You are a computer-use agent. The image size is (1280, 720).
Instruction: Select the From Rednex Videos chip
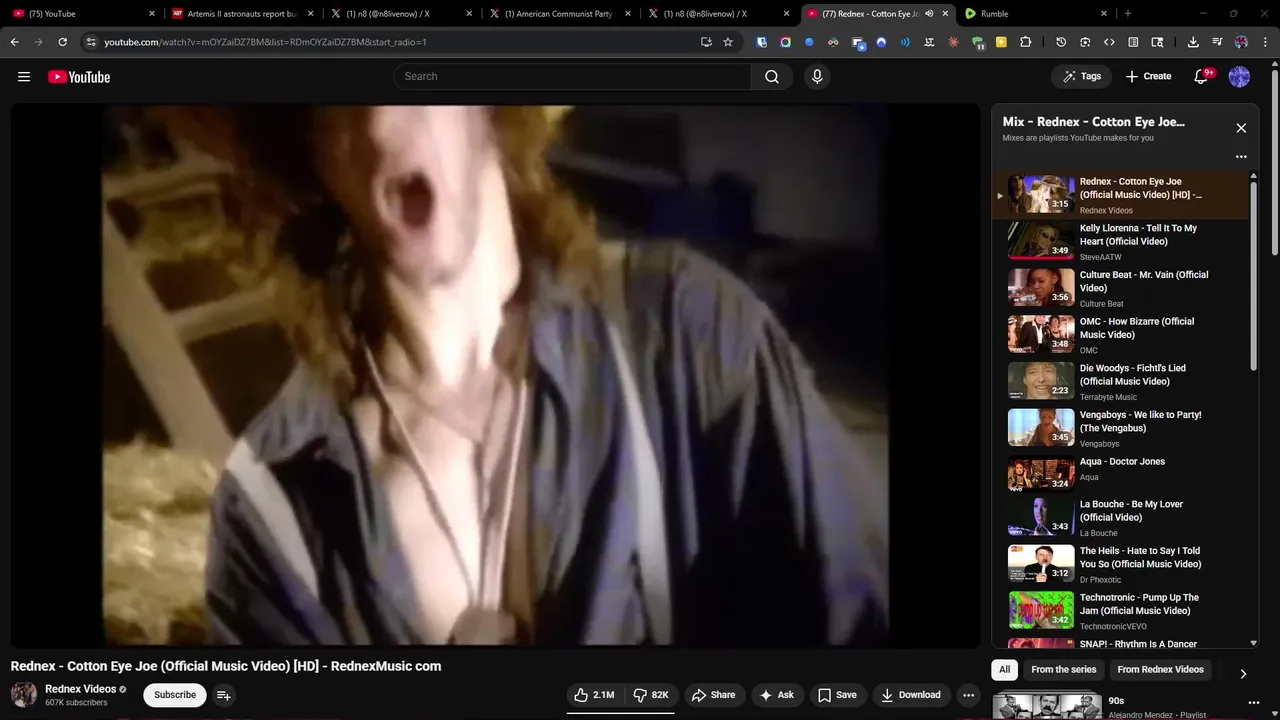1161,670
